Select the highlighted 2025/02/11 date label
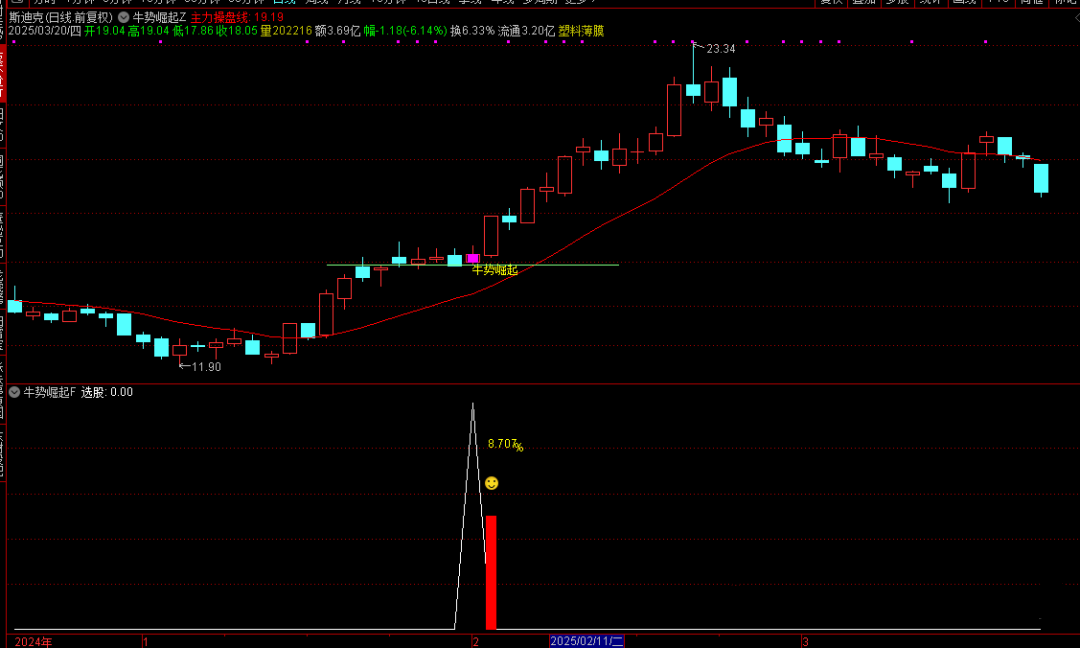Screen dimensions: 1080x648 pos(587,640)
